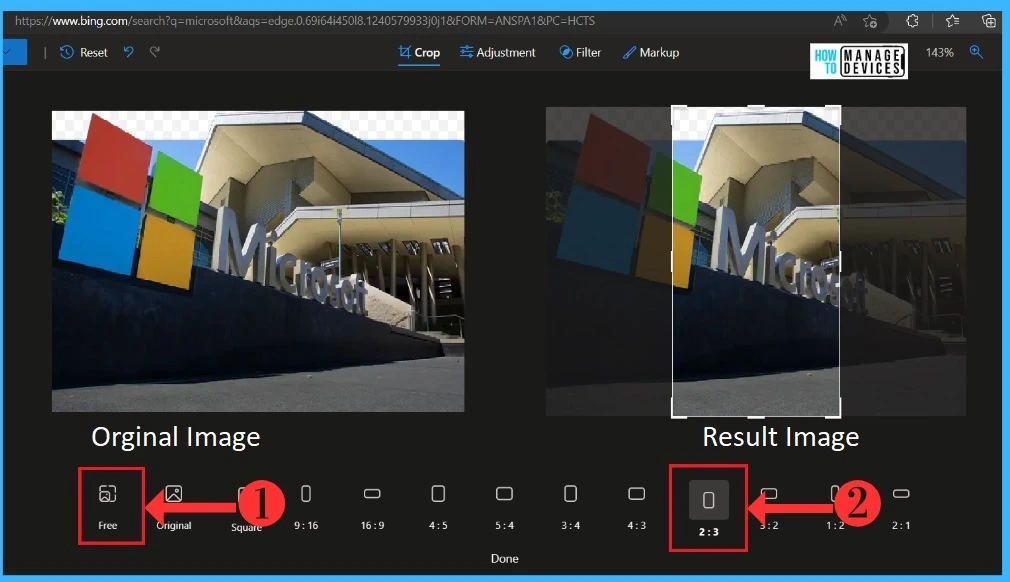Open the Favorites list icon
This screenshot has width=1010, height=582.
[953, 21]
